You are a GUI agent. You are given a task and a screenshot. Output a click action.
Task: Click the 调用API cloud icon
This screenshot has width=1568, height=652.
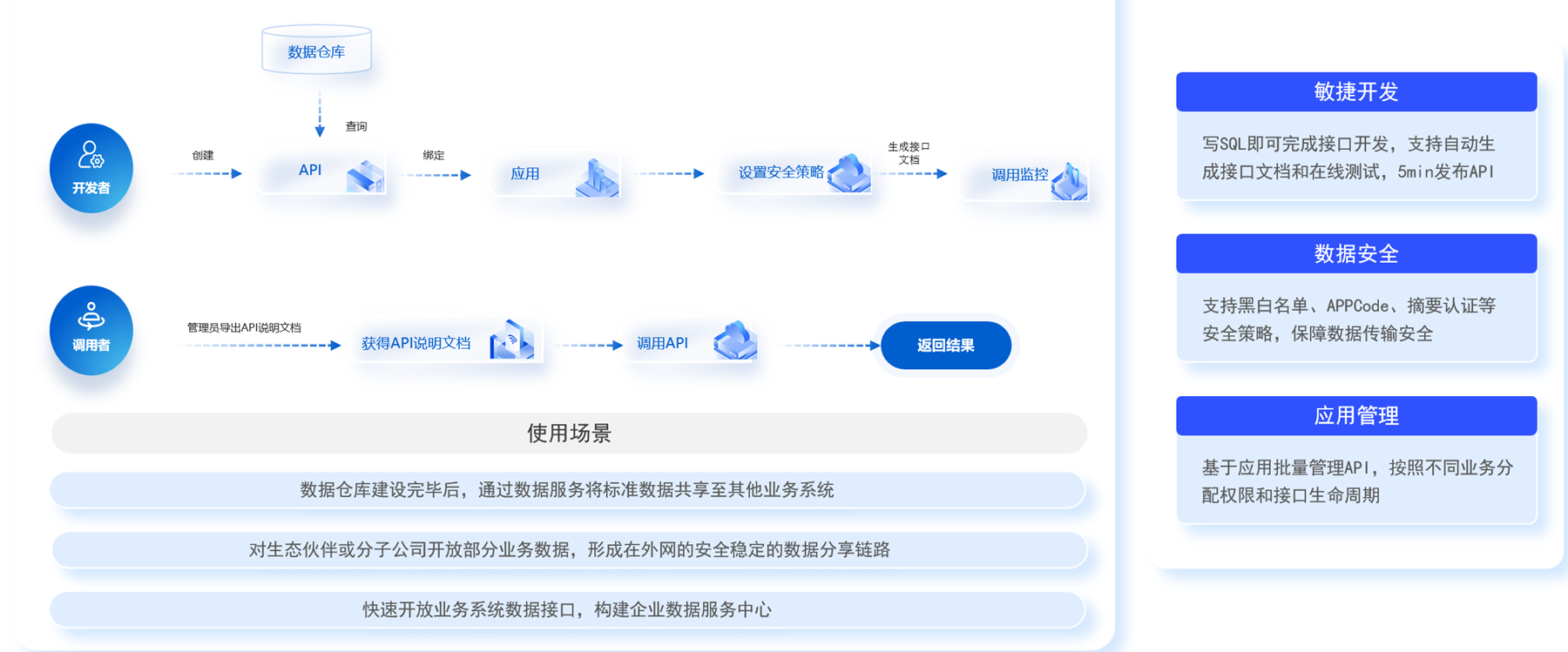tap(736, 340)
